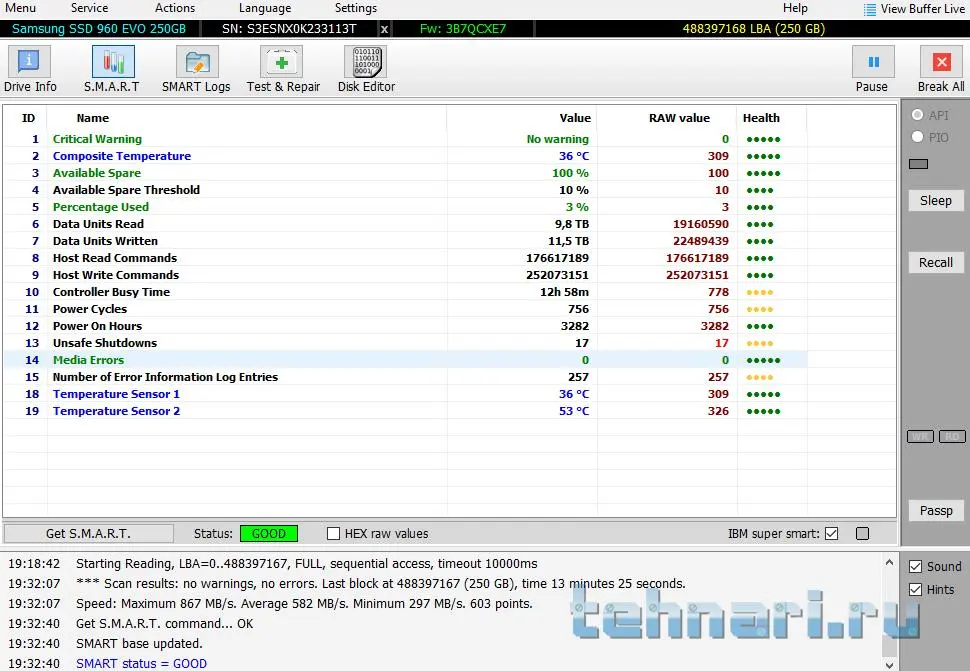Enable HEX raw values checkbox
This screenshot has height=671, width=970.
pyautogui.click(x=333, y=533)
